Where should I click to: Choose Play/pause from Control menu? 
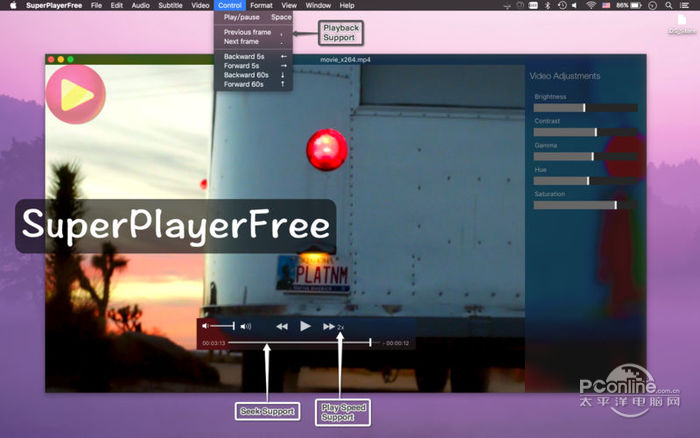coord(253,17)
